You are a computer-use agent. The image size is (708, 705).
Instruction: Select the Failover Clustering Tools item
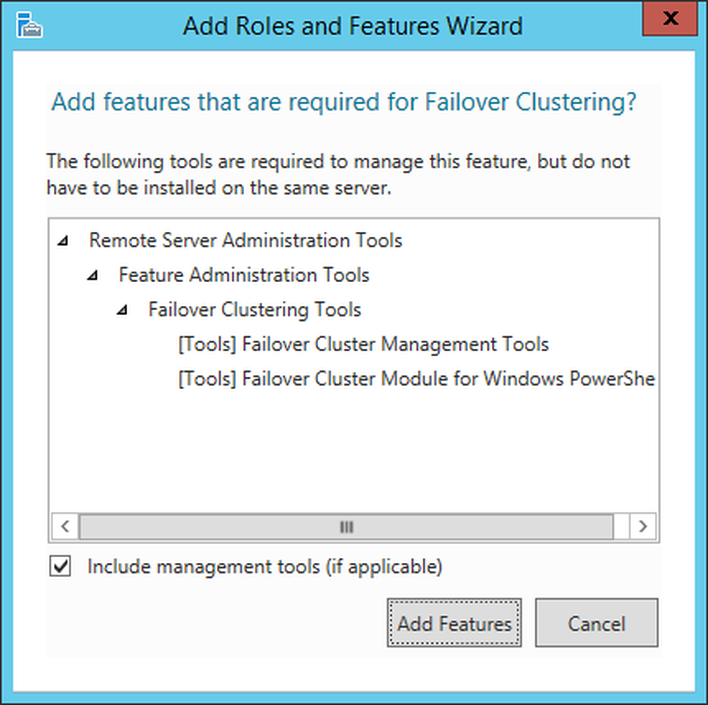pos(255,310)
